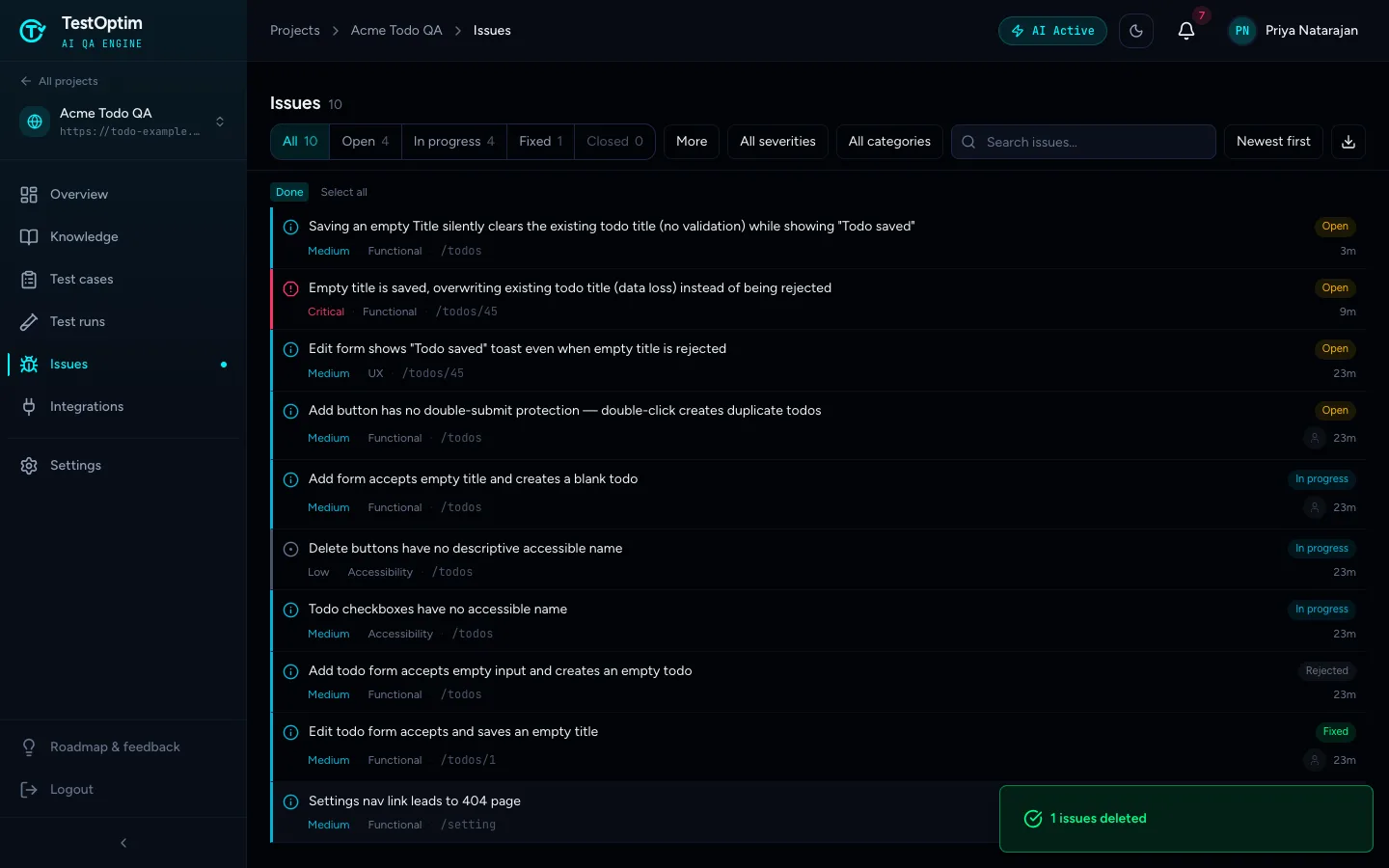Open the More filters dropdown

692,142
